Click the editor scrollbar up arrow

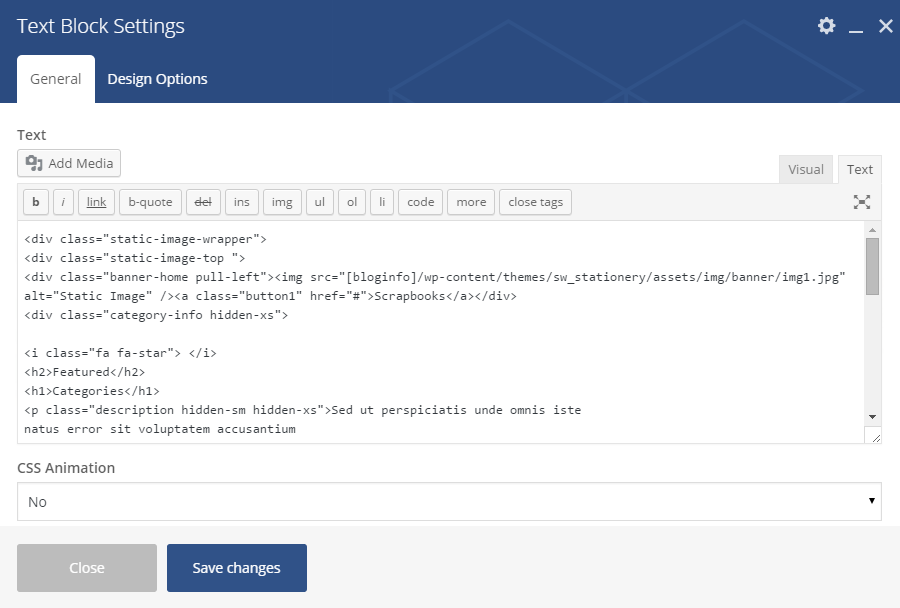point(872,230)
